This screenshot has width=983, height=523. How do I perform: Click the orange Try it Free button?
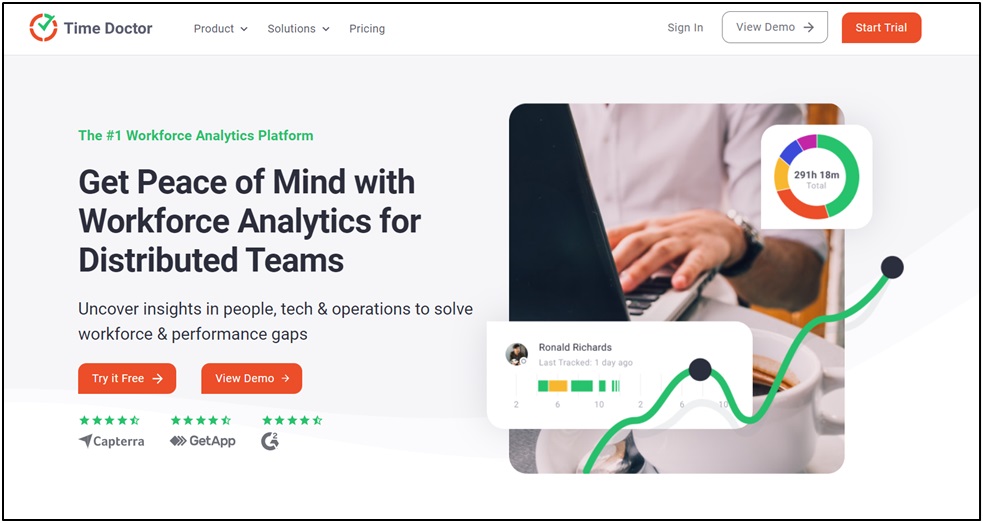[x=127, y=379]
